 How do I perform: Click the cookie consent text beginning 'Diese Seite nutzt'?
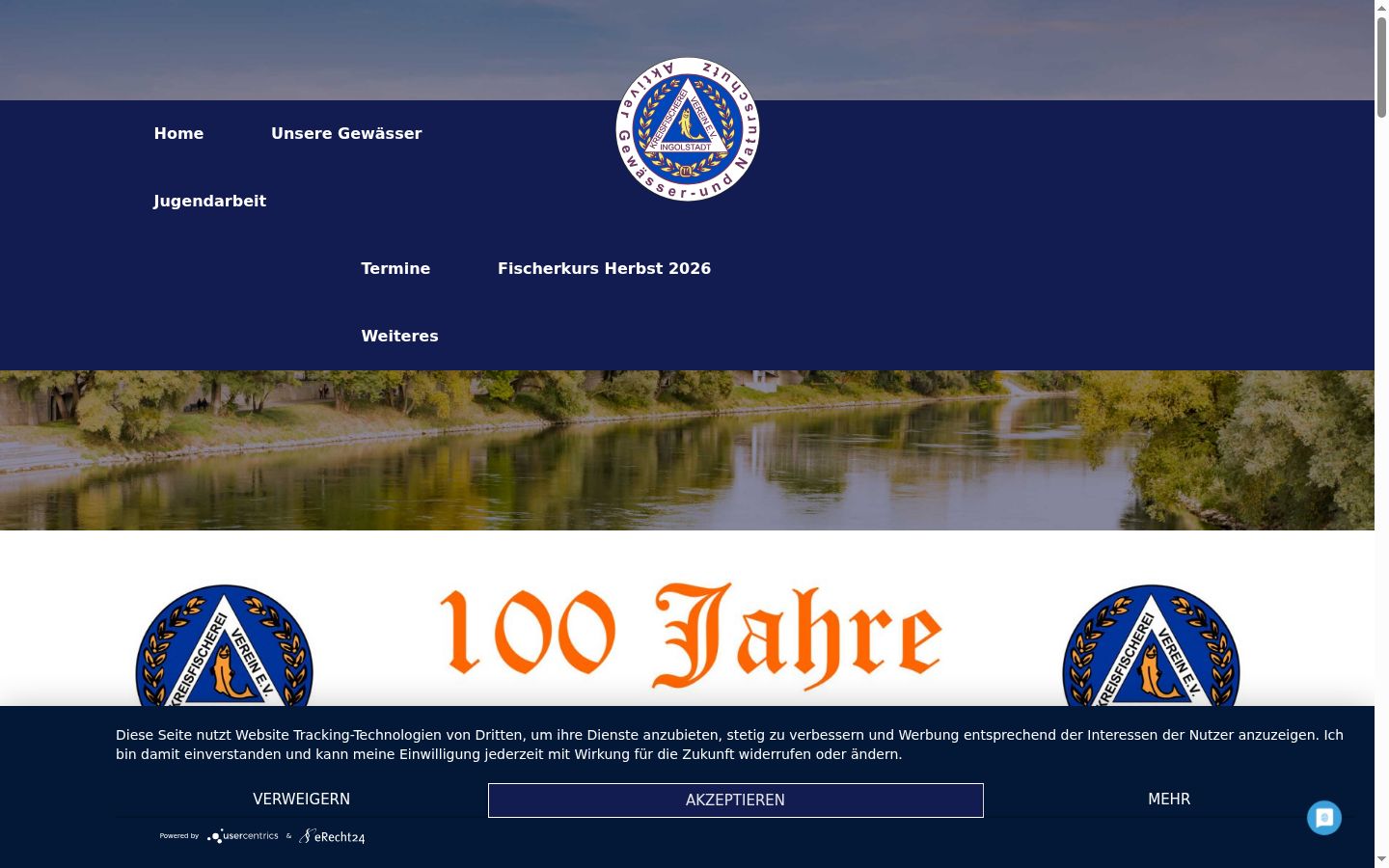[x=729, y=745]
